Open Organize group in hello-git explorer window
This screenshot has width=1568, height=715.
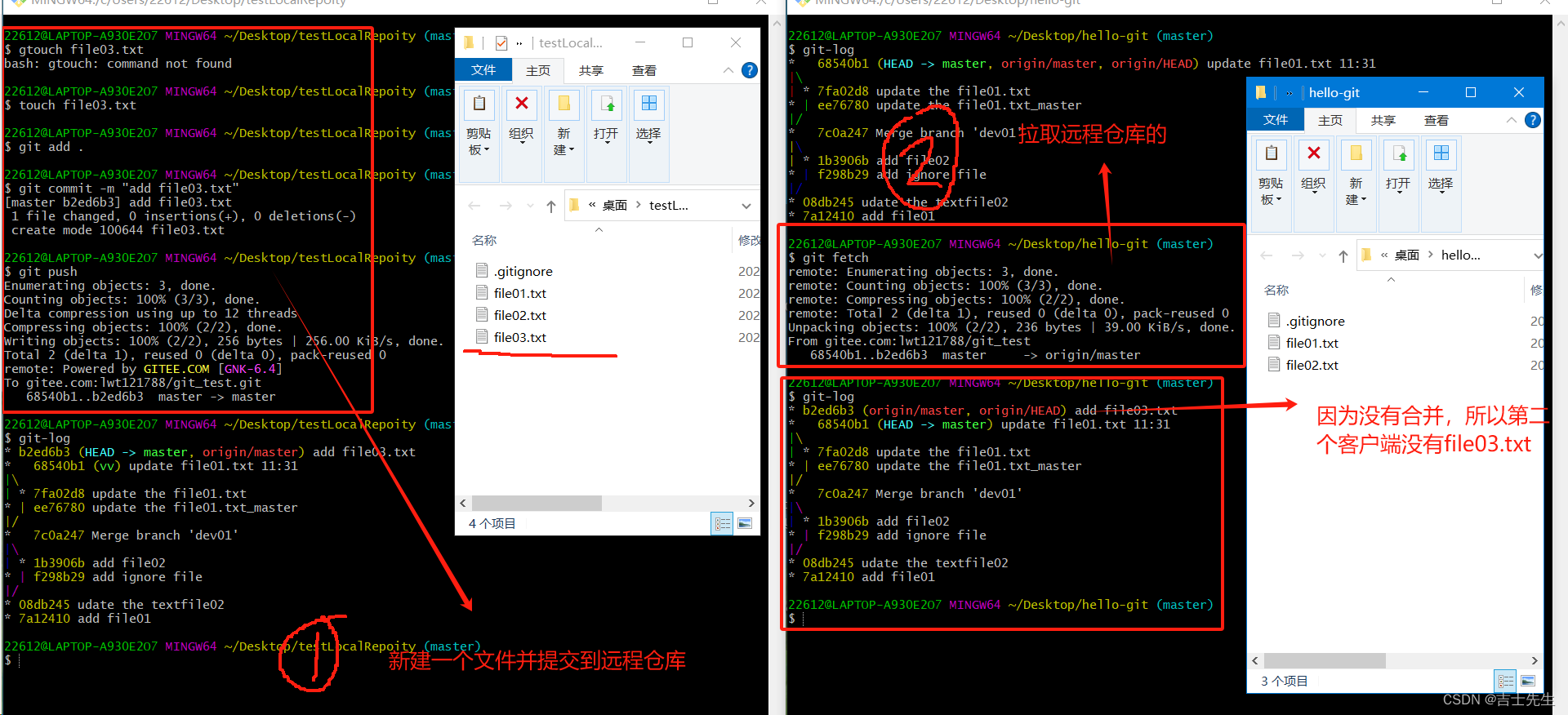pyautogui.click(x=1314, y=184)
